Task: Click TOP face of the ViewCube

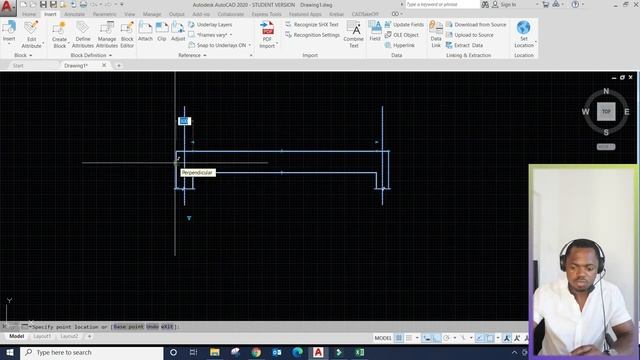Action: [606, 111]
